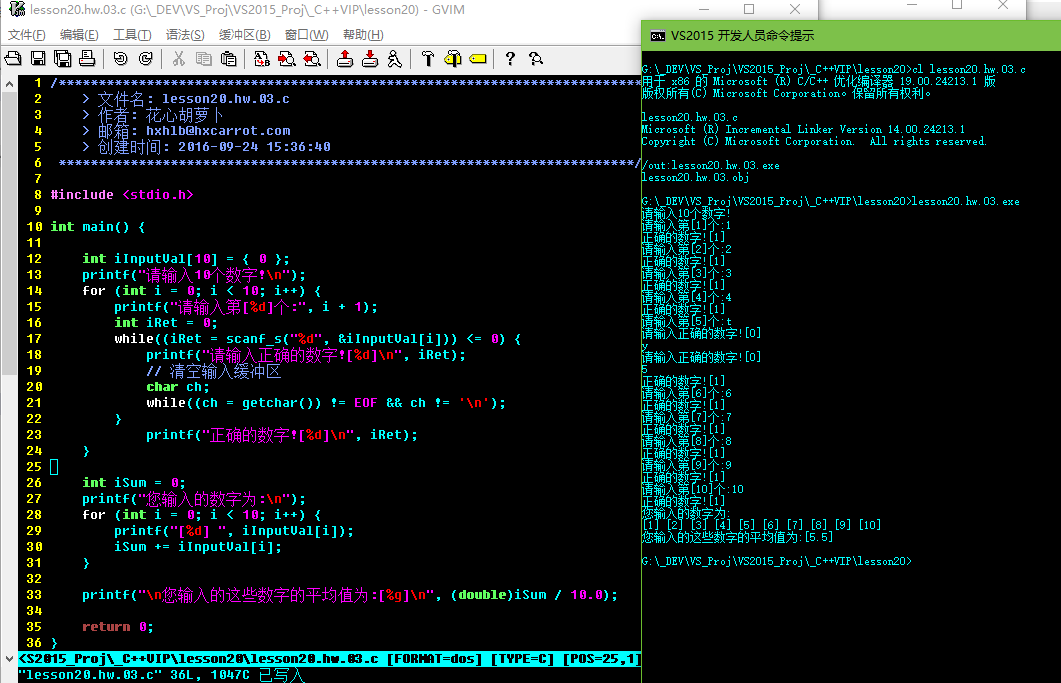This screenshot has height=683, width=1061.
Task: Open the 编辑(E) menu
Action: (80, 35)
